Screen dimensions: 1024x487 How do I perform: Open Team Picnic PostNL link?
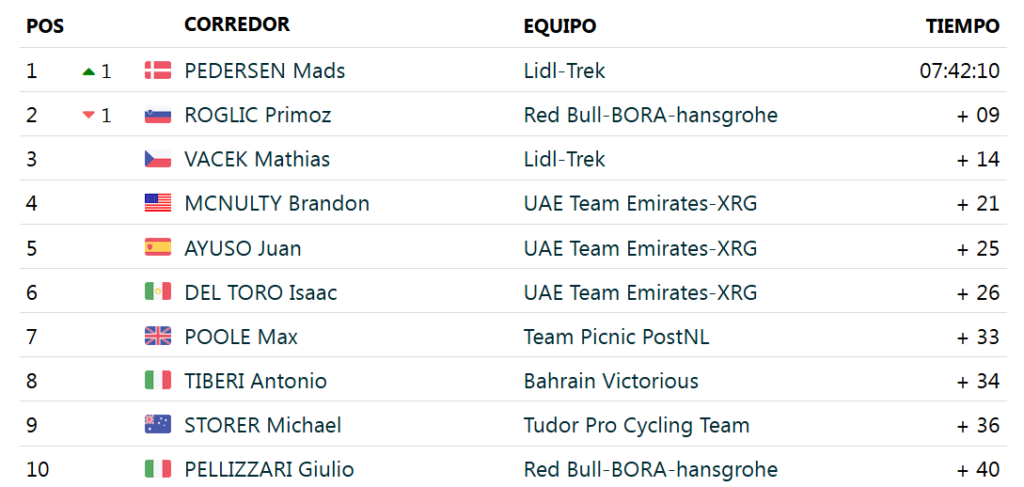pyautogui.click(x=616, y=336)
